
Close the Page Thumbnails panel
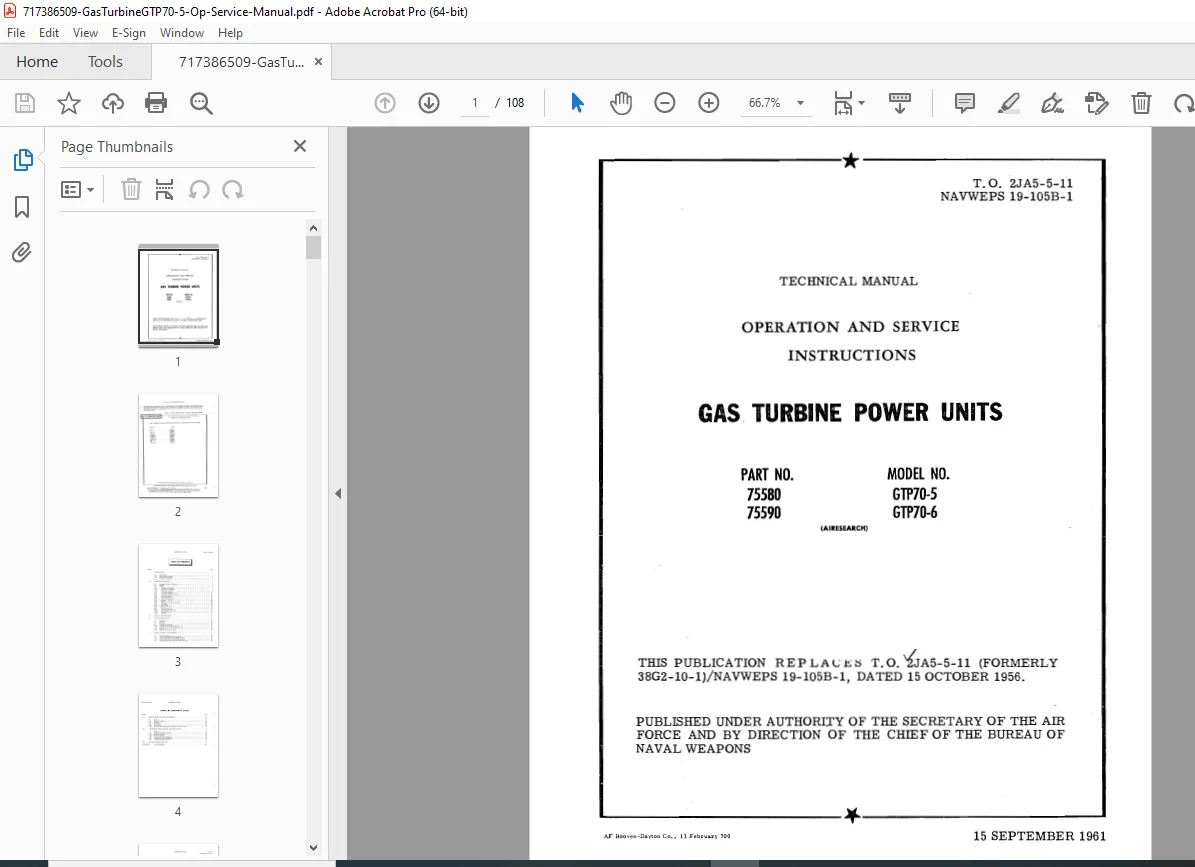[x=300, y=146]
